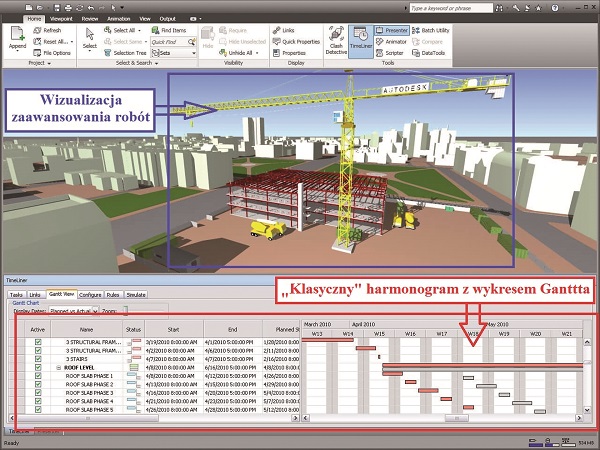
Task: Click Refresh in Project panel
Action: pyautogui.click(x=47, y=30)
